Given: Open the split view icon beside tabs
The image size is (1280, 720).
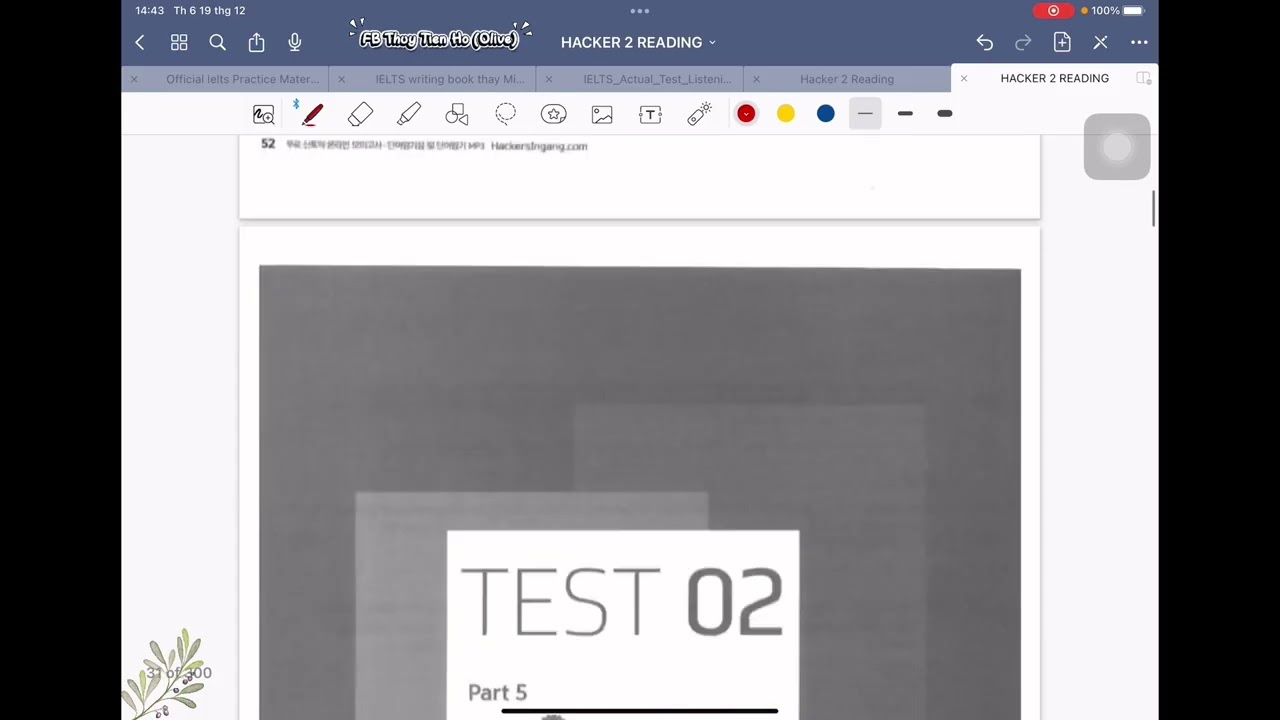Looking at the screenshot, I should coord(1143,78).
